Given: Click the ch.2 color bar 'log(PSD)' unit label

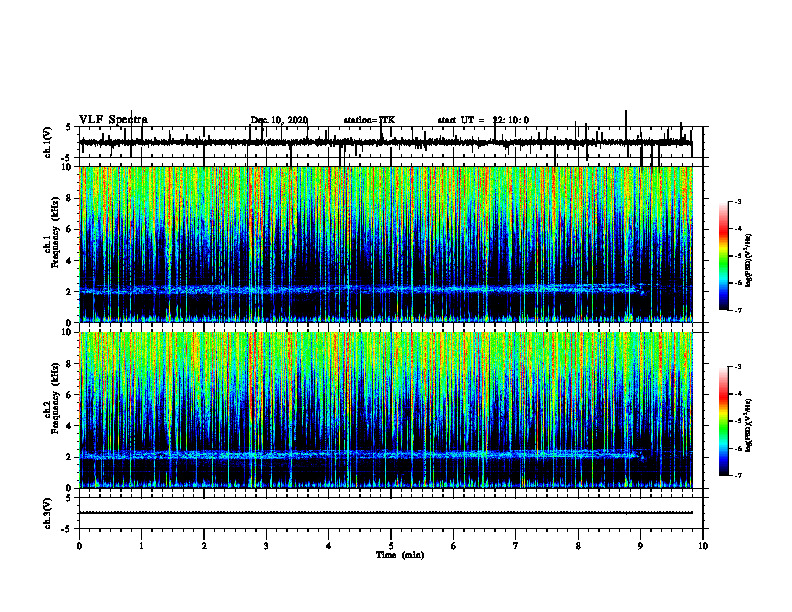Looking at the screenshot, I should [749, 426].
